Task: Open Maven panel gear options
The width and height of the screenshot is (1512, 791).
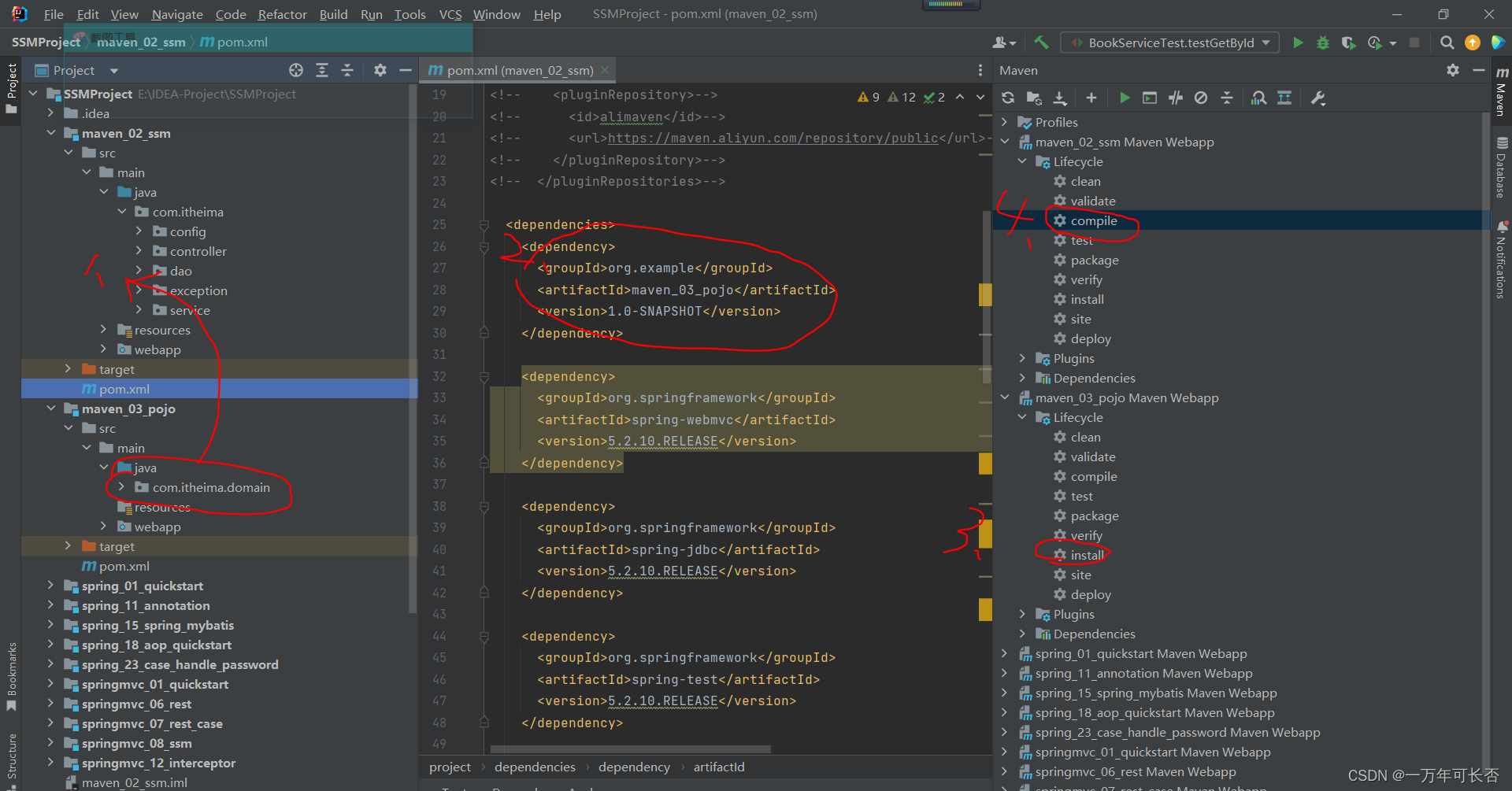Action: point(1453,70)
